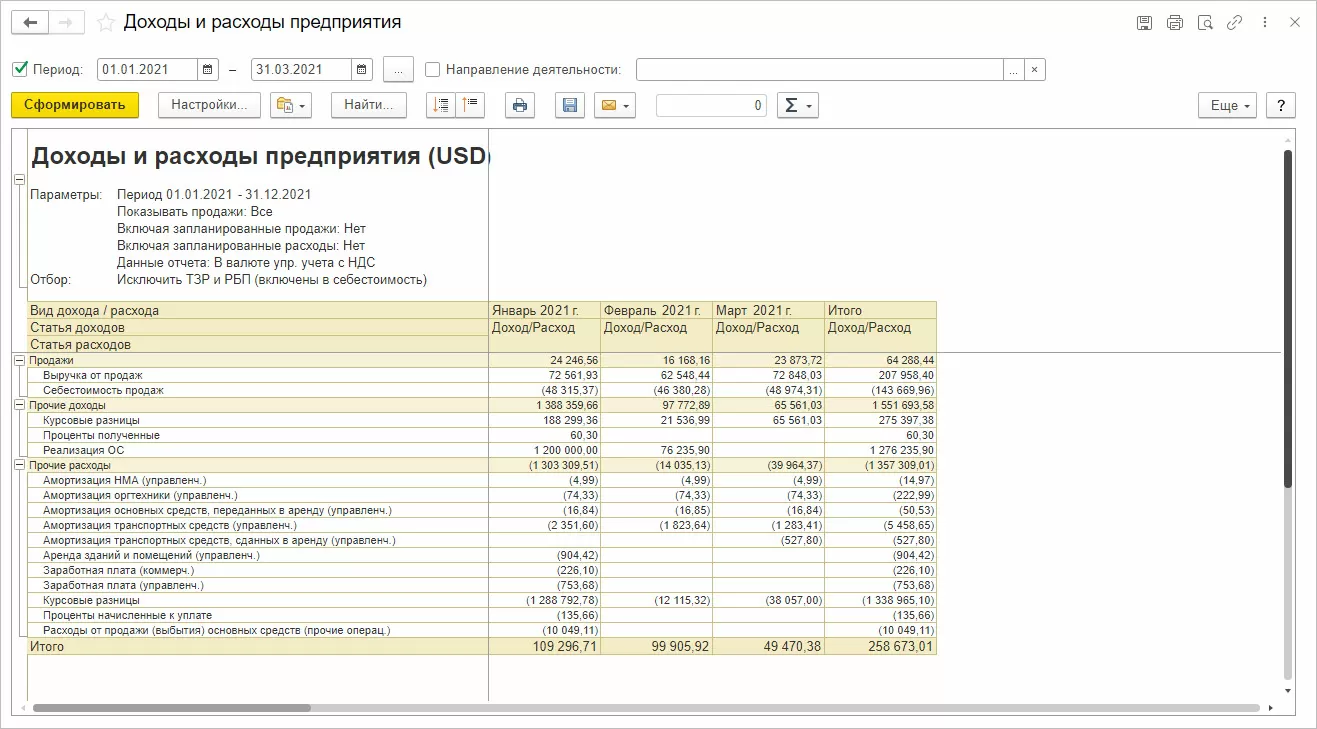Open print preview in the title bar
The image size is (1317, 729).
click(x=1205, y=23)
